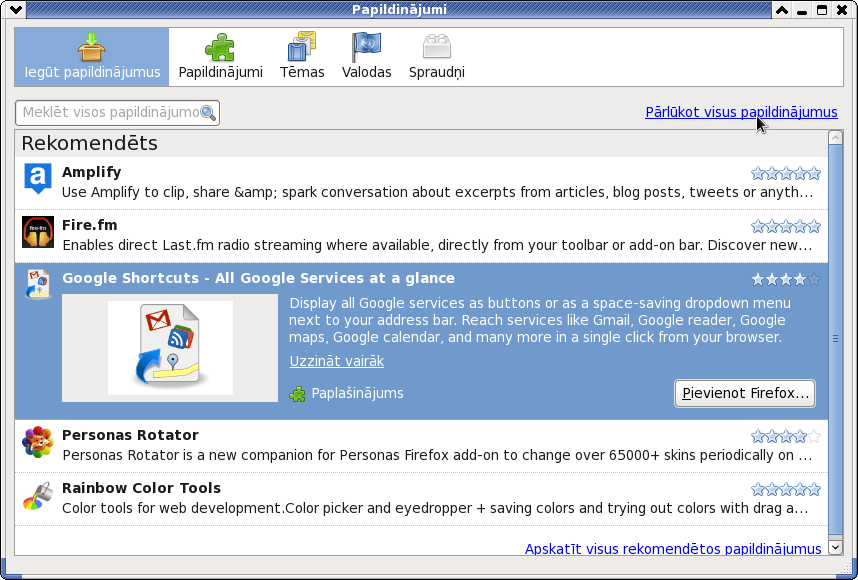Click the vertical scrollbar thumb
The height and width of the screenshot is (580, 858).
836,339
